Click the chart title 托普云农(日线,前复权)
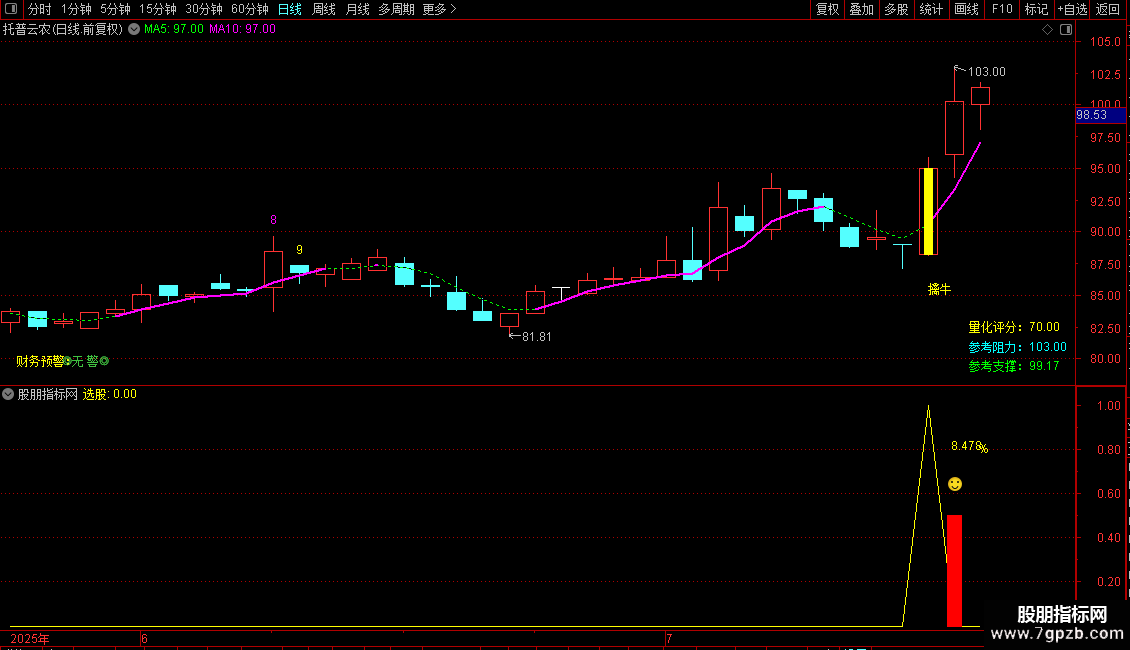The image size is (1130, 650). pos(63,29)
